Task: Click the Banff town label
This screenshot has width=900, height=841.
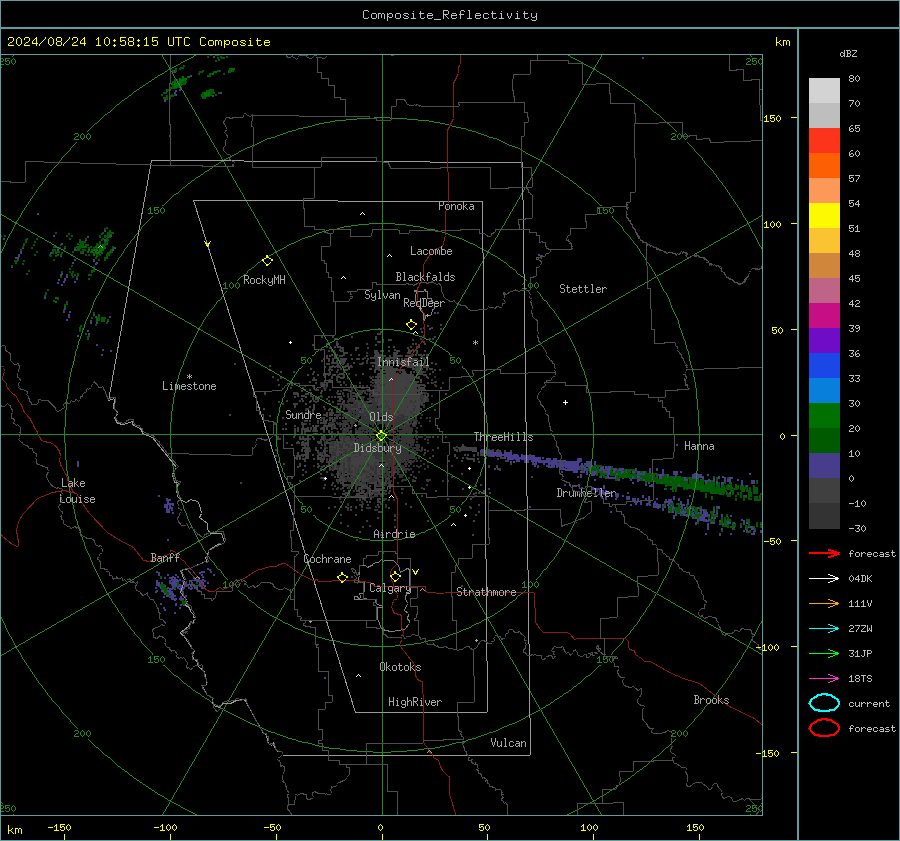Action: pyautogui.click(x=165, y=558)
